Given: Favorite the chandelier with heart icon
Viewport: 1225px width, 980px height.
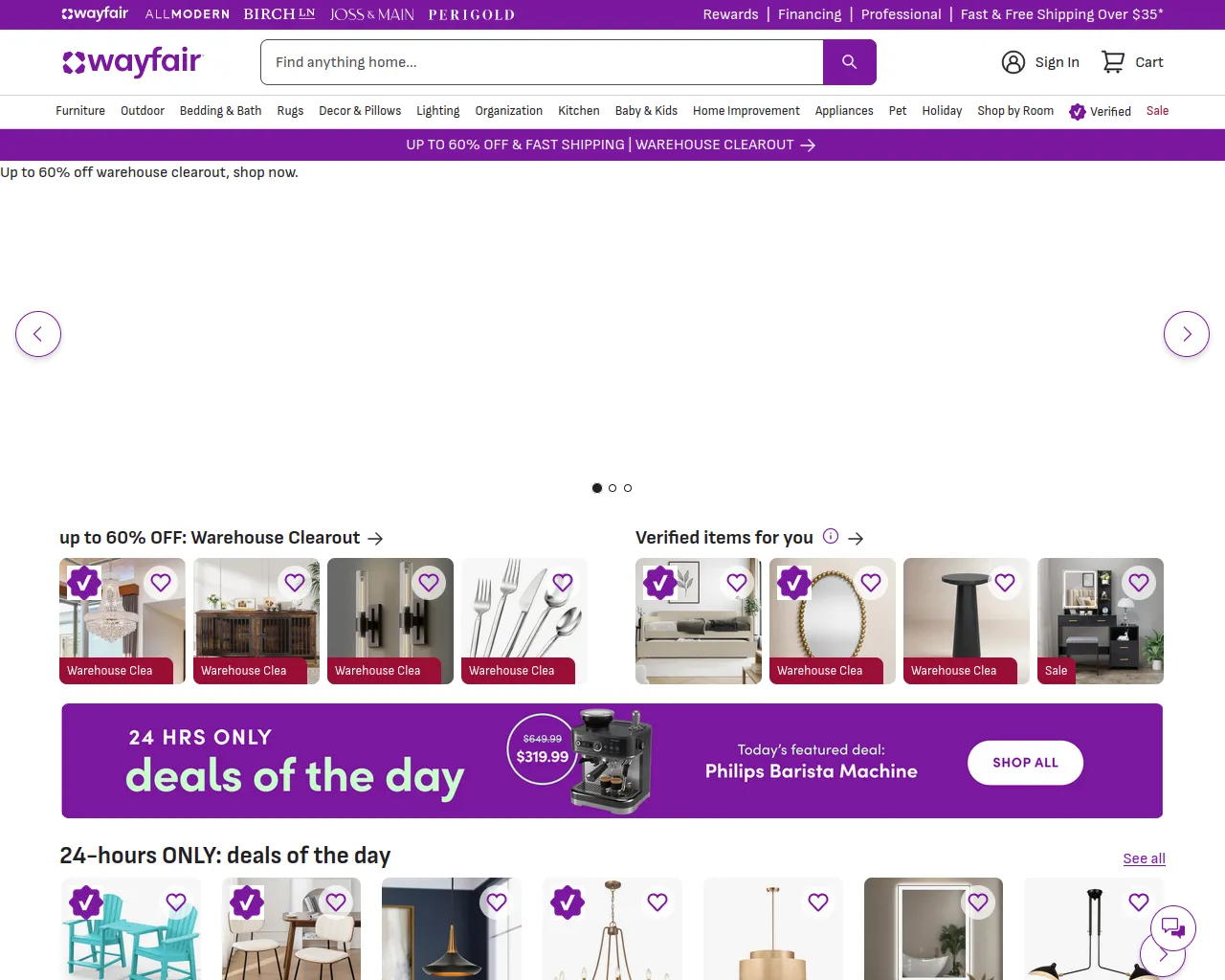Looking at the screenshot, I should point(161,582).
